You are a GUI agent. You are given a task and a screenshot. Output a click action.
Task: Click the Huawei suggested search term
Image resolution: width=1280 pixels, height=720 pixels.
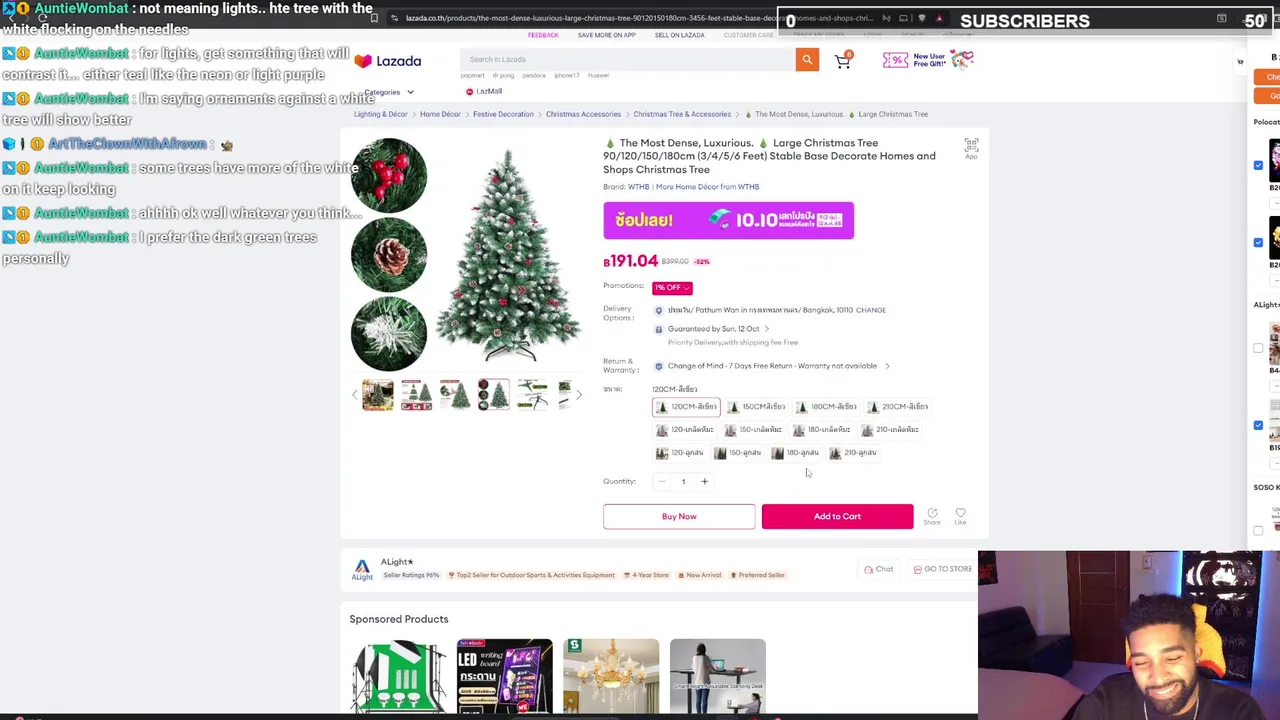(598, 76)
